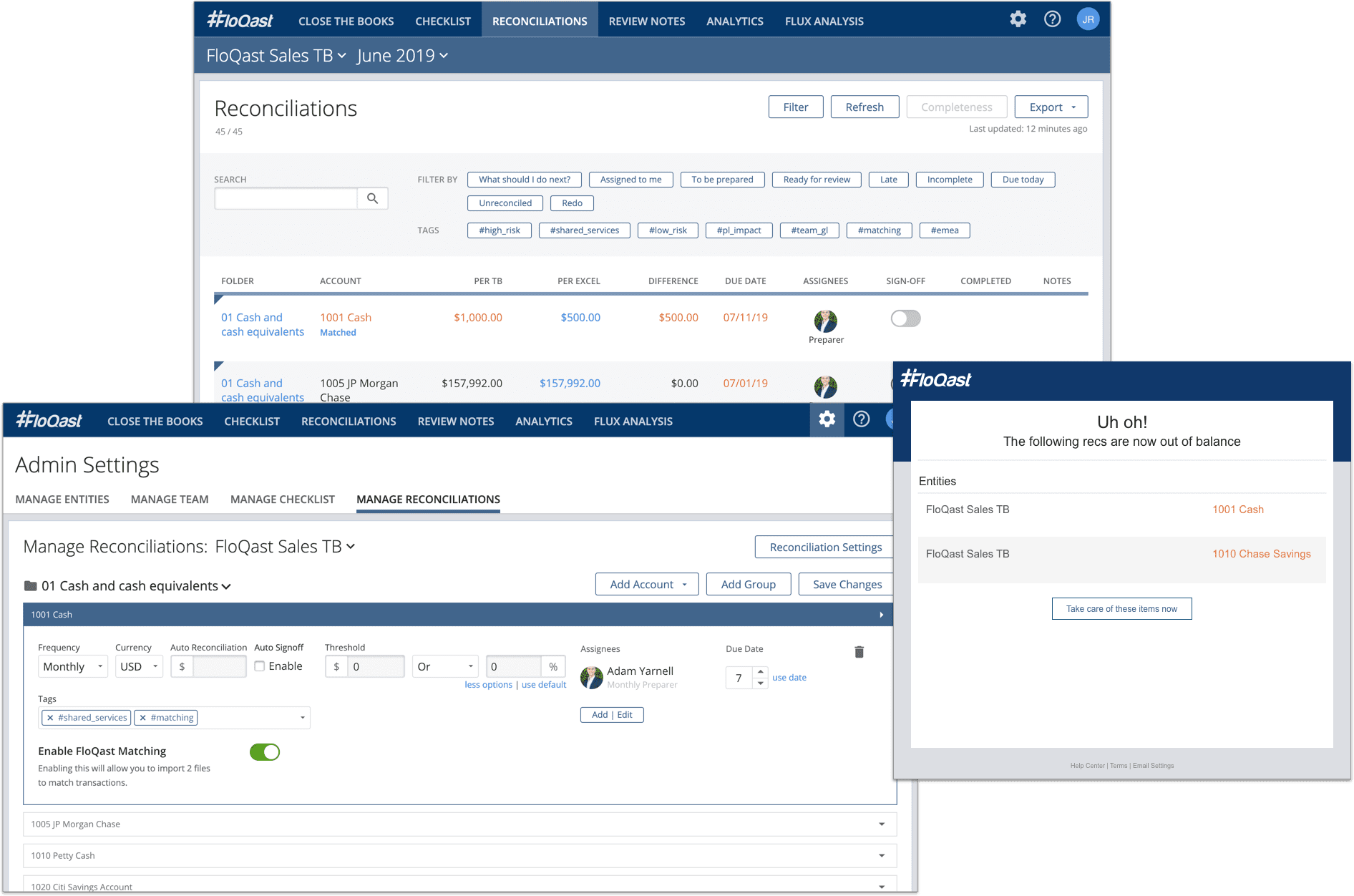Screen dimensions: 1354x896
Task: Click search magnifier icon button
Action: (x=372, y=198)
